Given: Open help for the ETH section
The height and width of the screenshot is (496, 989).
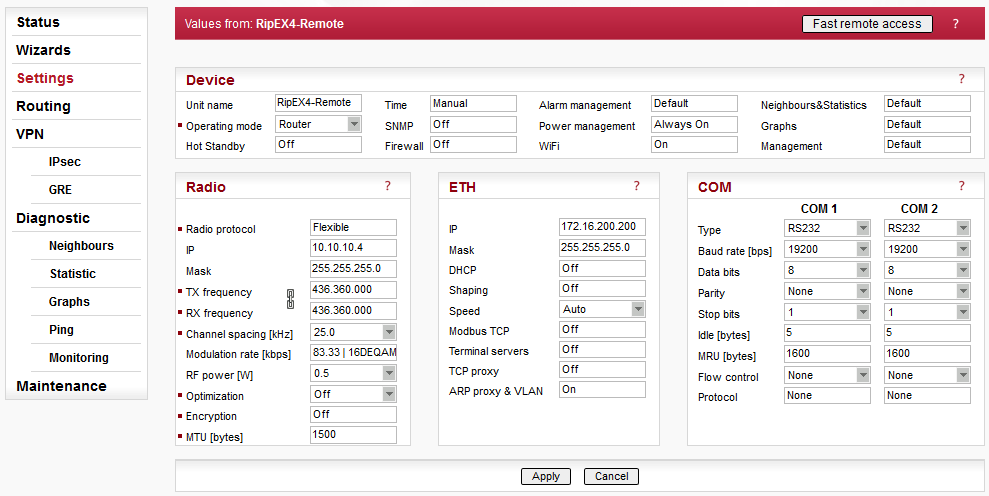Looking at the screenshot, I should [636, 186].
